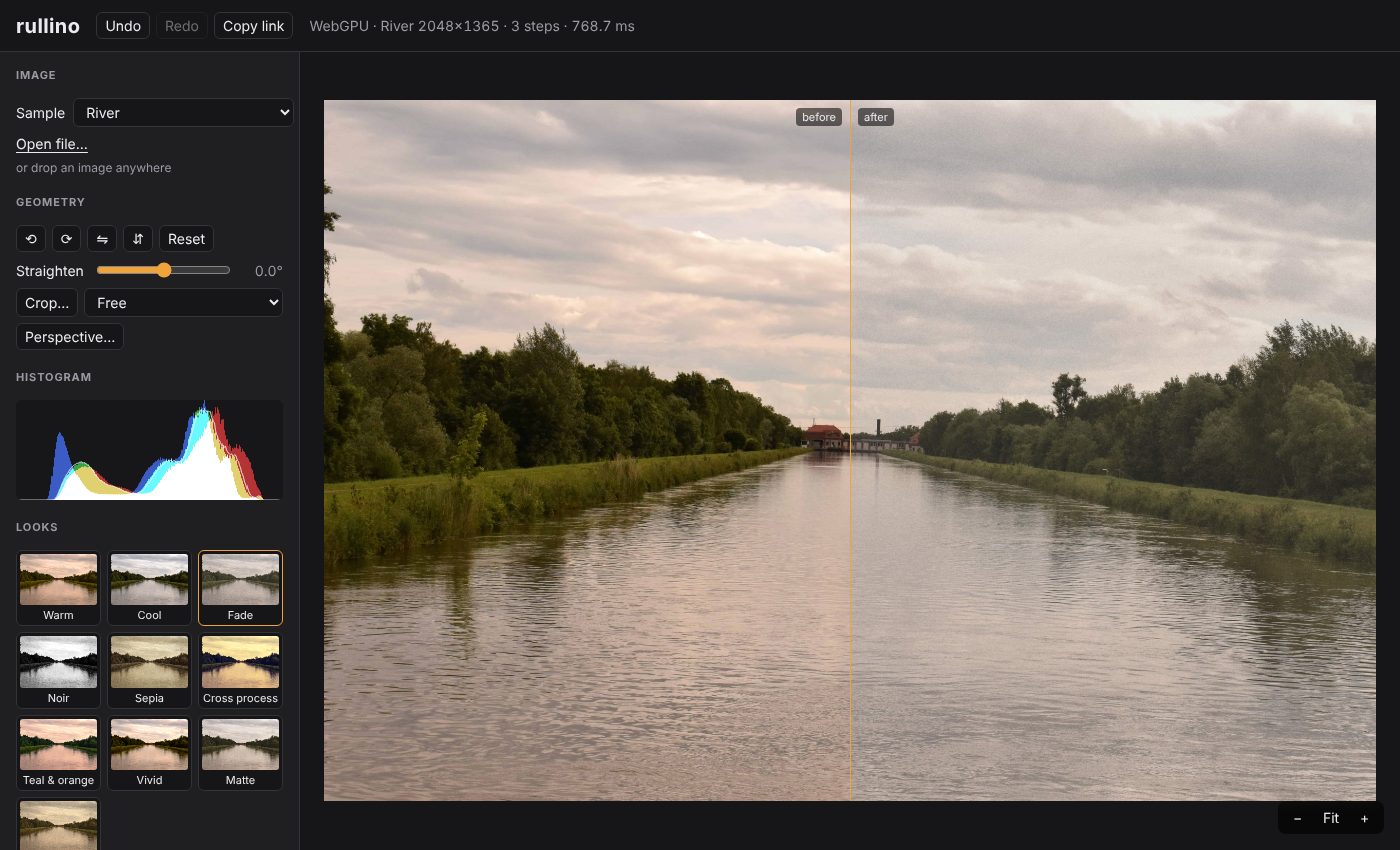Click the Undo button
The height and width of the screenshot is (850, 1400).
(x=123, y=26)
